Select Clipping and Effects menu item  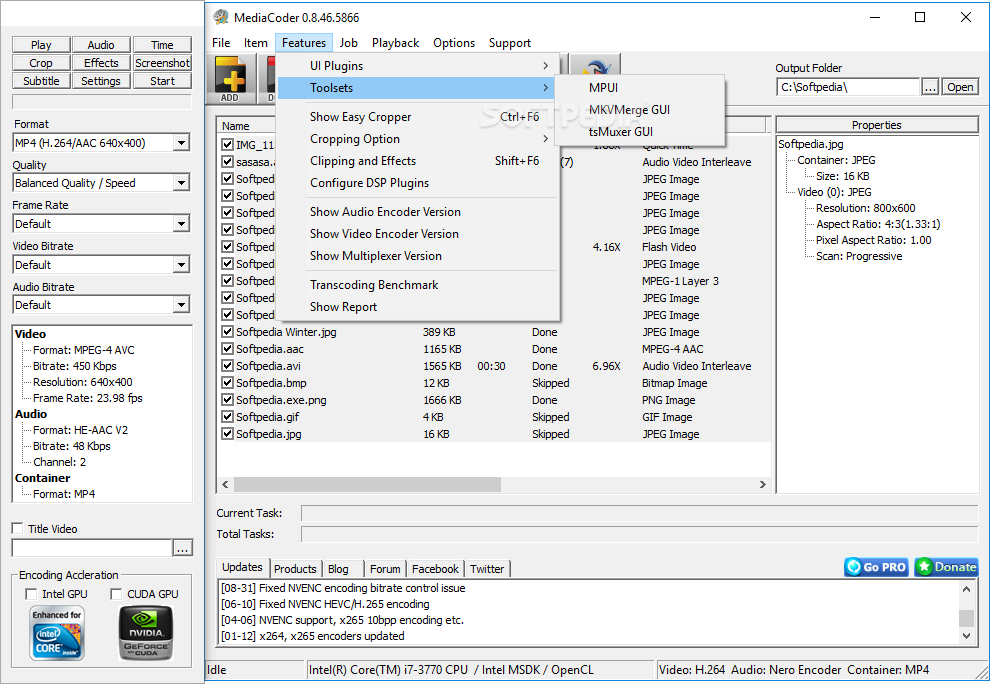[x=418, y=161]
